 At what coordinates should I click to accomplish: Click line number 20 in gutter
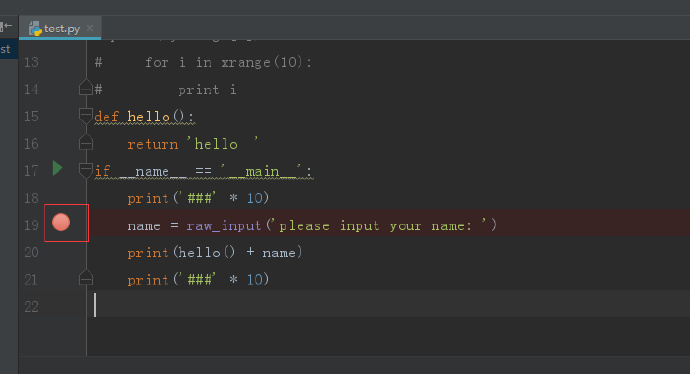click(31, 253)
